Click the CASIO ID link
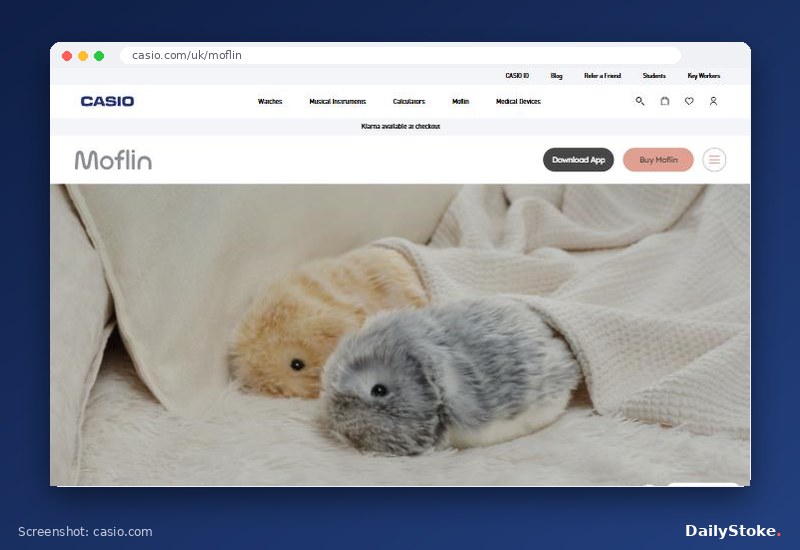 pyautogui.click(x=517, y=76)
